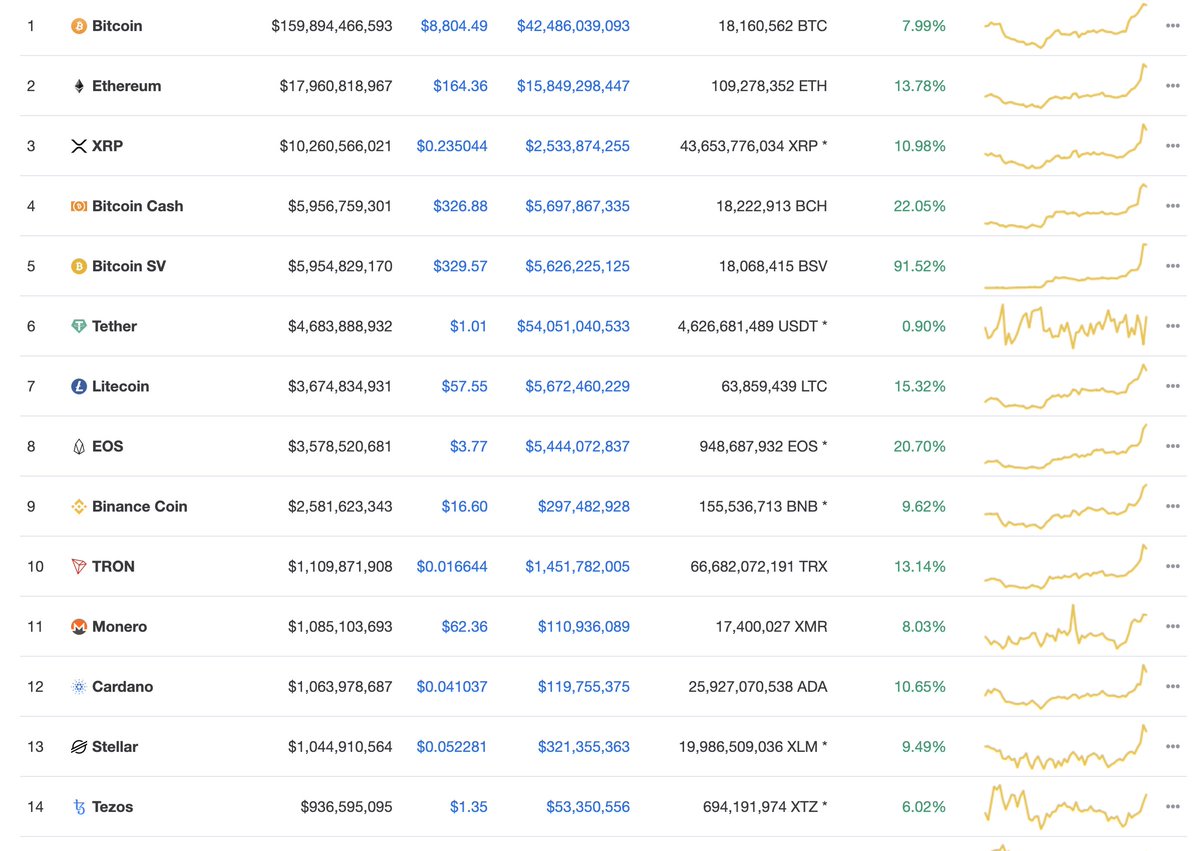Open the more options menu for Stellar

tap(1173, 746)
